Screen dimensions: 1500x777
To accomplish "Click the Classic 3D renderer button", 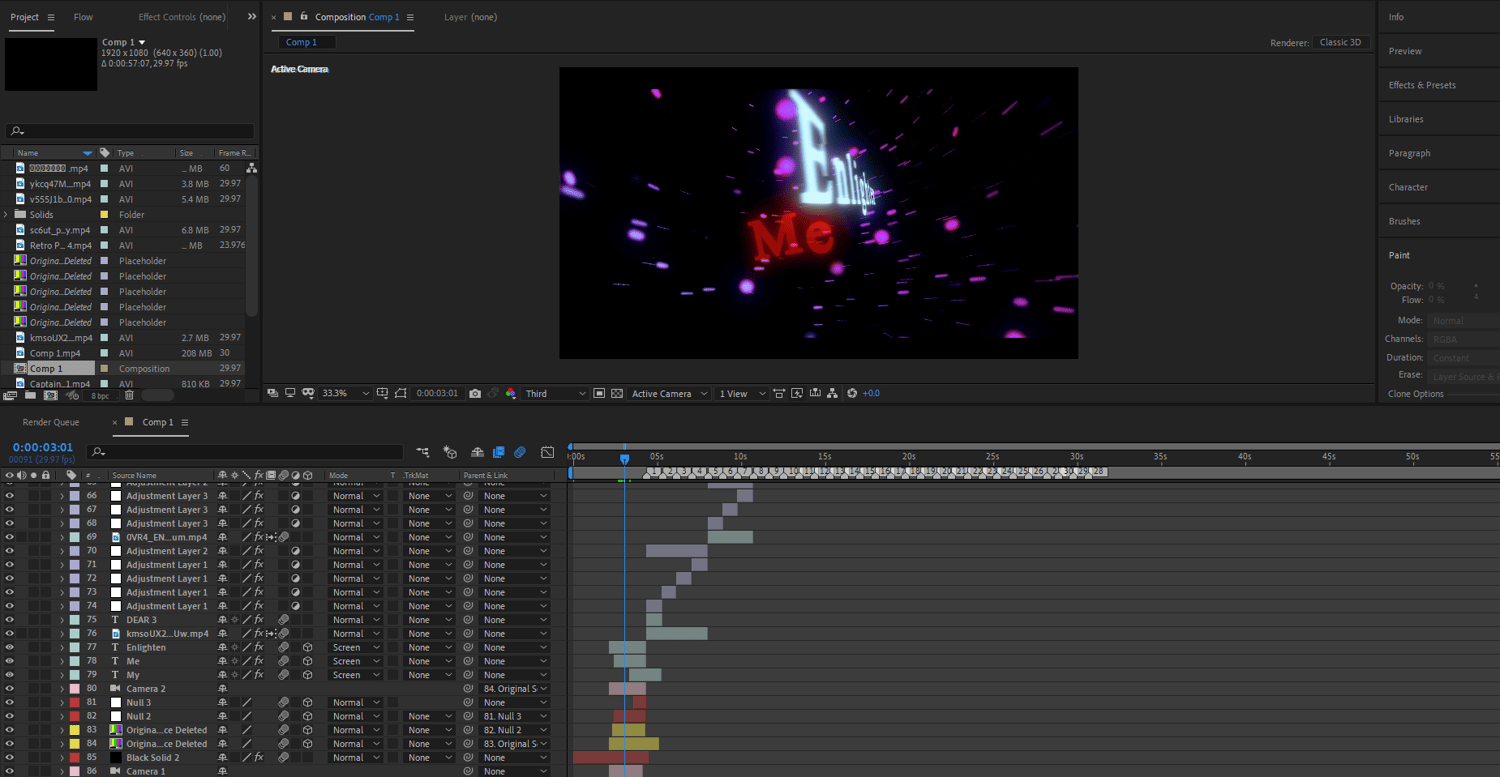I will tap(1341, 43).
